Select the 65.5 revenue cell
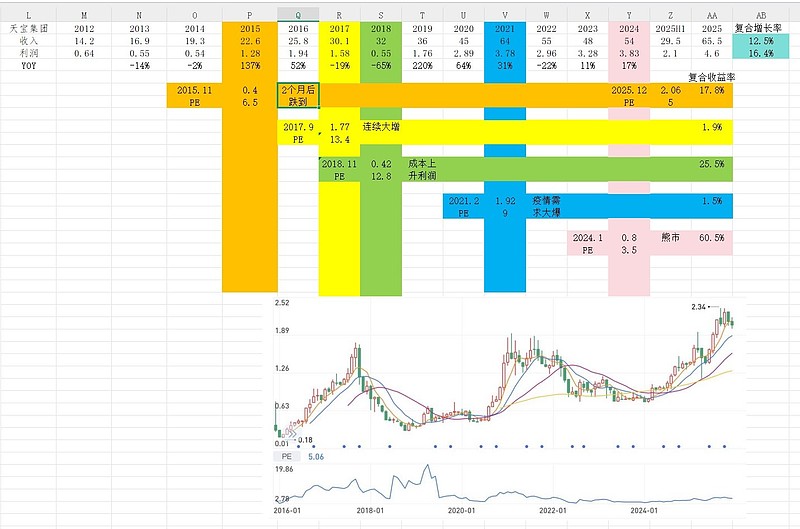 pos(712,41)
